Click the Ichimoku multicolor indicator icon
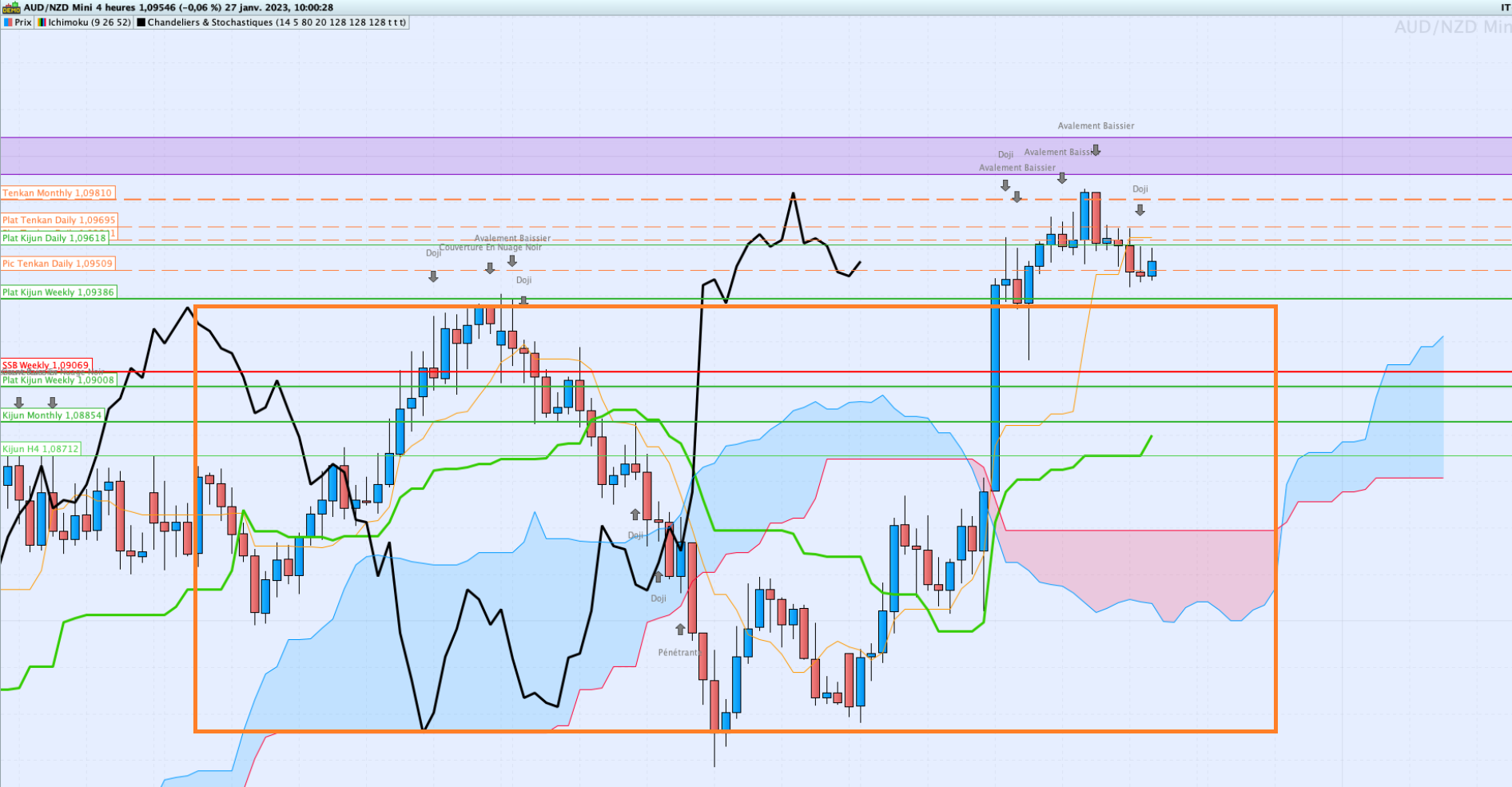This screenshot has height=787, width=1512. (42, 22)
